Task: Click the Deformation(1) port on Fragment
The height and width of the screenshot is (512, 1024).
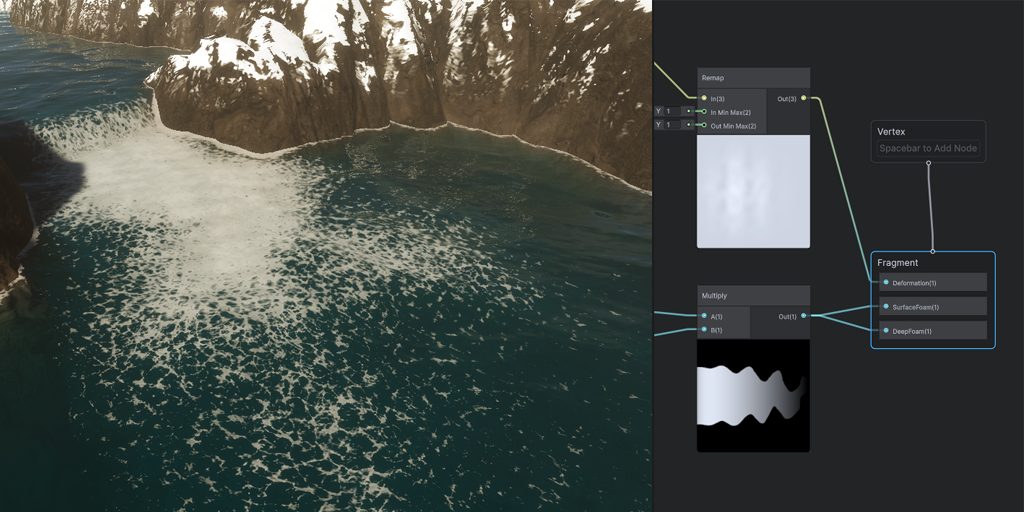Action: click(886, 283)
